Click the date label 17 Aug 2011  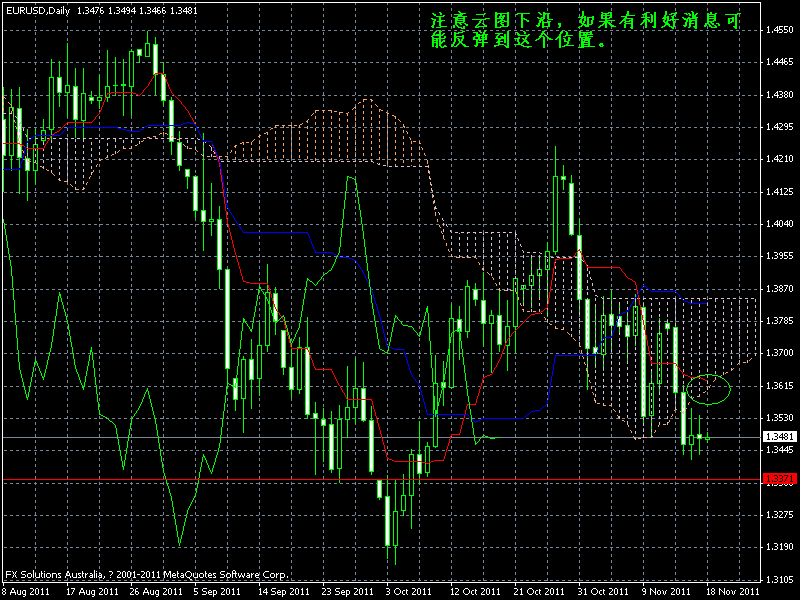click(x=92, y=592)
